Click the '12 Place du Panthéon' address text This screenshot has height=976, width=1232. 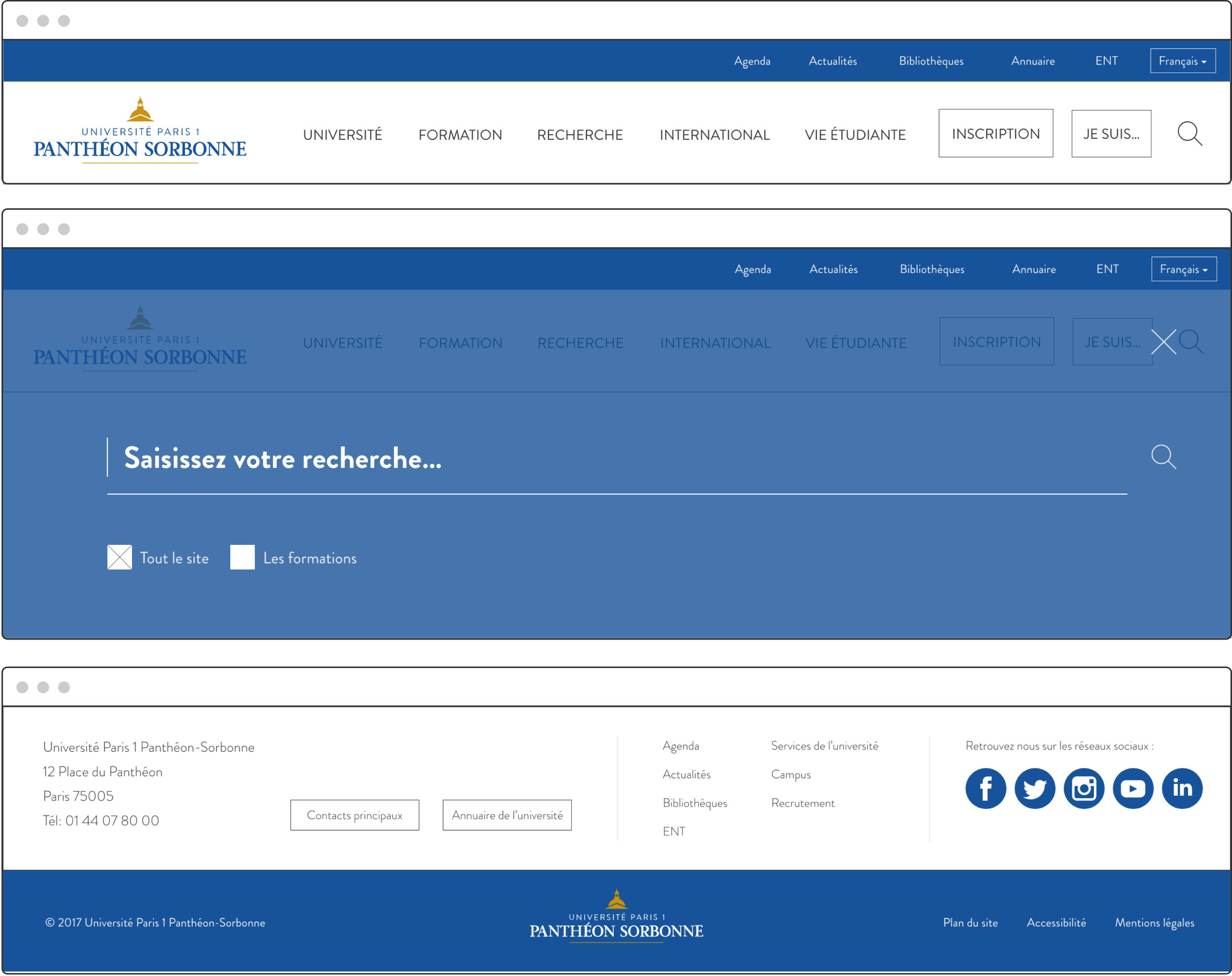click(103, 772)
